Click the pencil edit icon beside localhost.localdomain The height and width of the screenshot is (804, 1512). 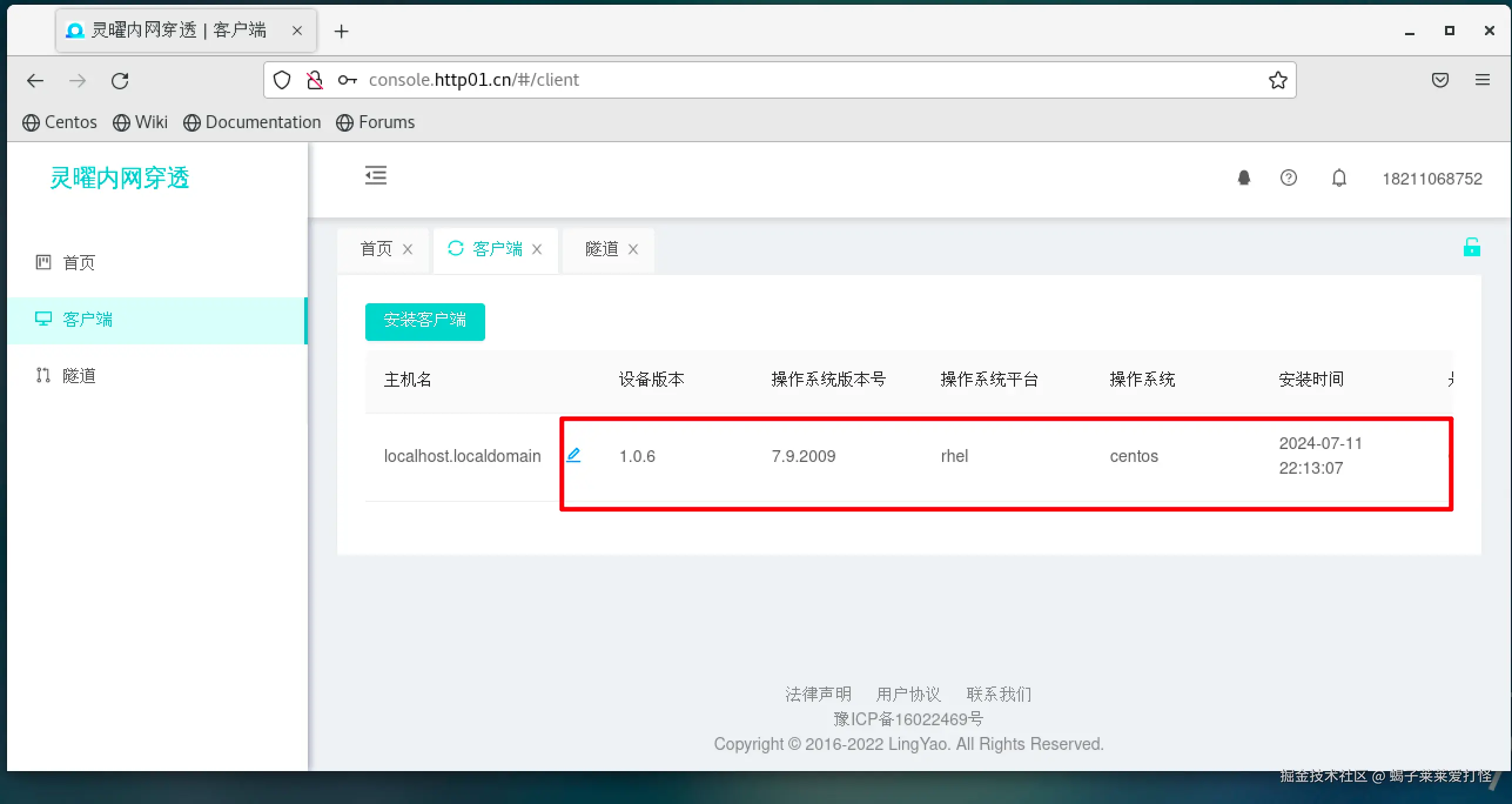pyautogui.click(x=573, y=455)
